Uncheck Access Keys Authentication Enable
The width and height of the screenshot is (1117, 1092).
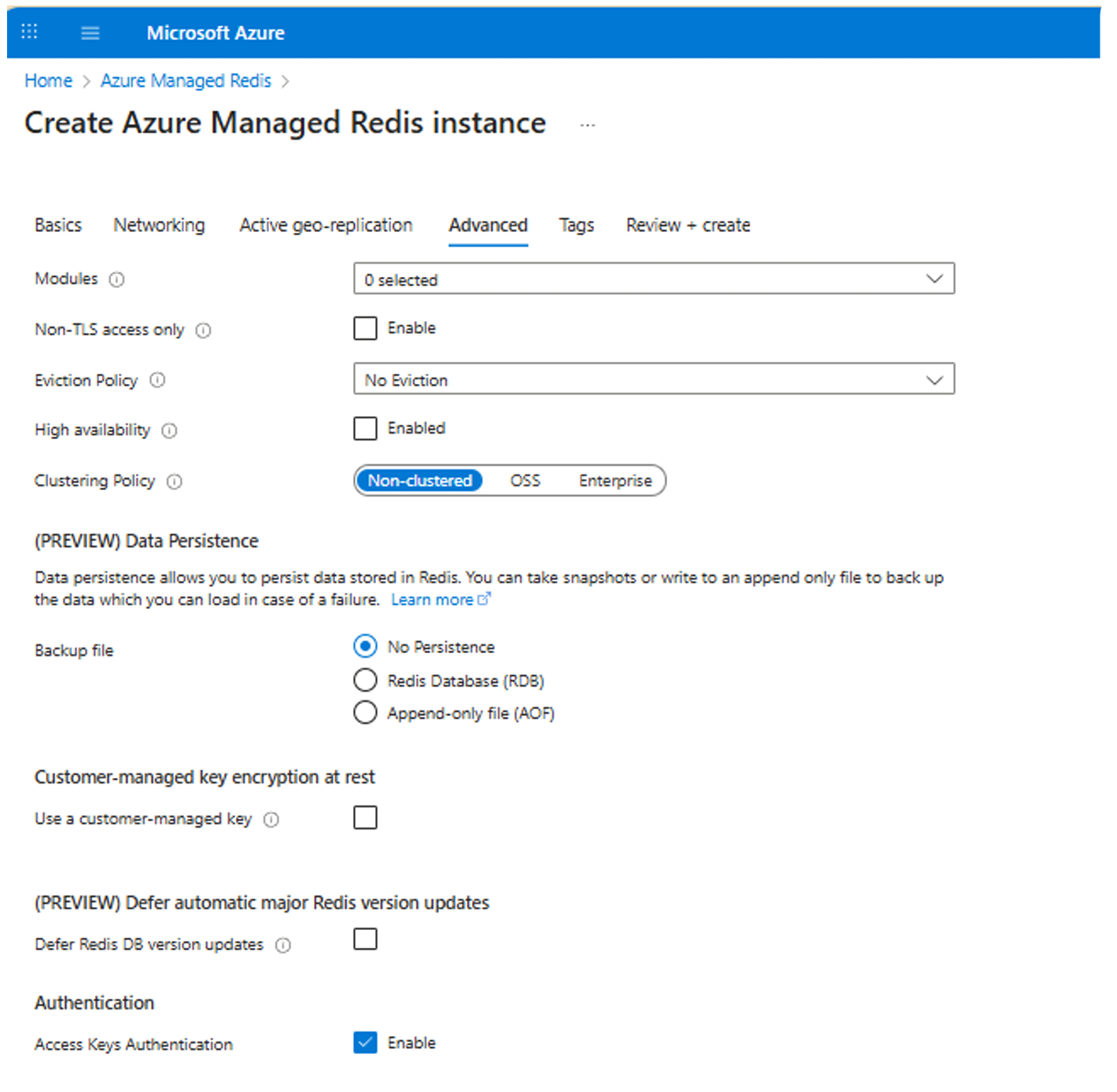coord(365,1042)
